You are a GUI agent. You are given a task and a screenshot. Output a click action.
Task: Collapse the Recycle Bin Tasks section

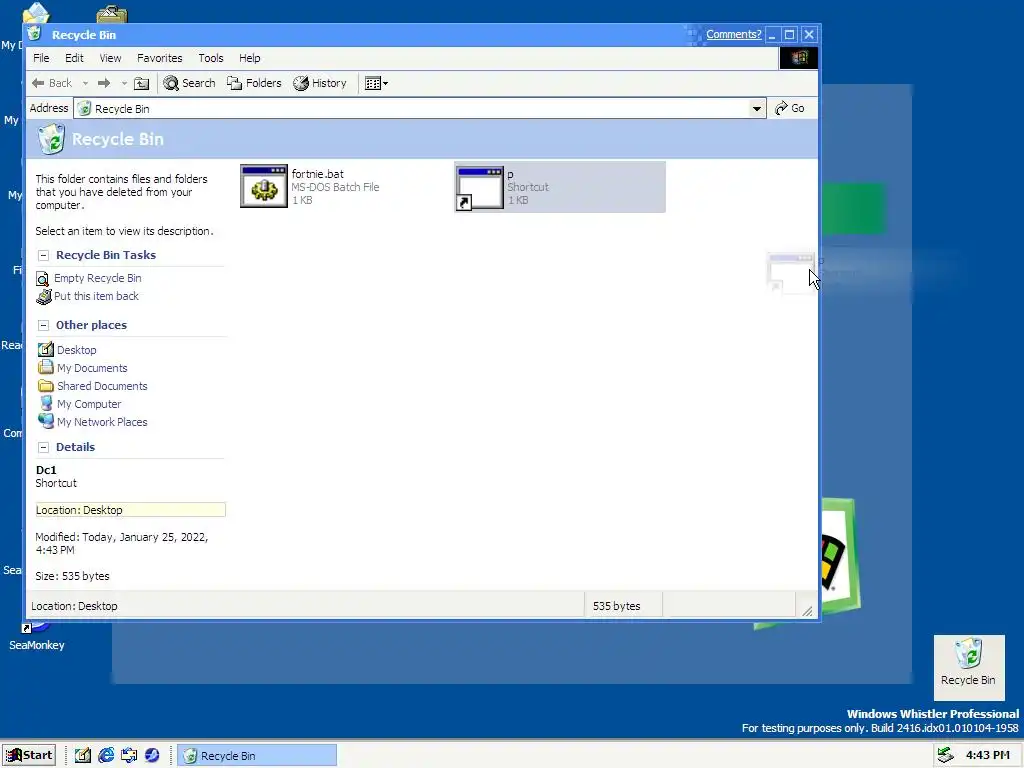[x=43, y=255]
